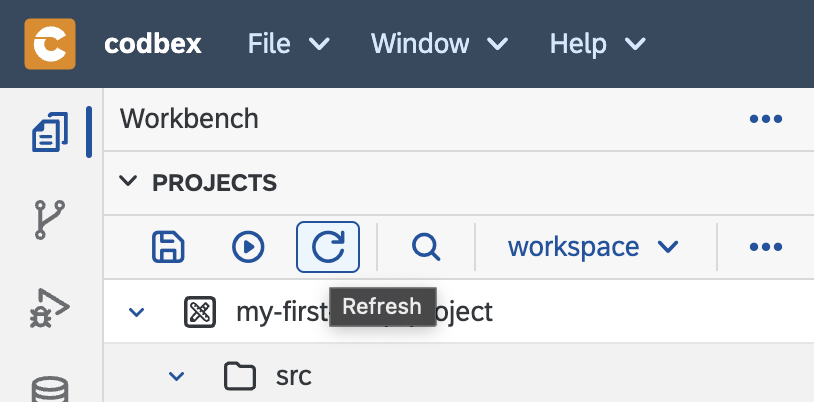This screenshot has height=402, width=814.
Task: Collapse the my-first project tree node
Action: pyautogui.click(x=137, y=312)
